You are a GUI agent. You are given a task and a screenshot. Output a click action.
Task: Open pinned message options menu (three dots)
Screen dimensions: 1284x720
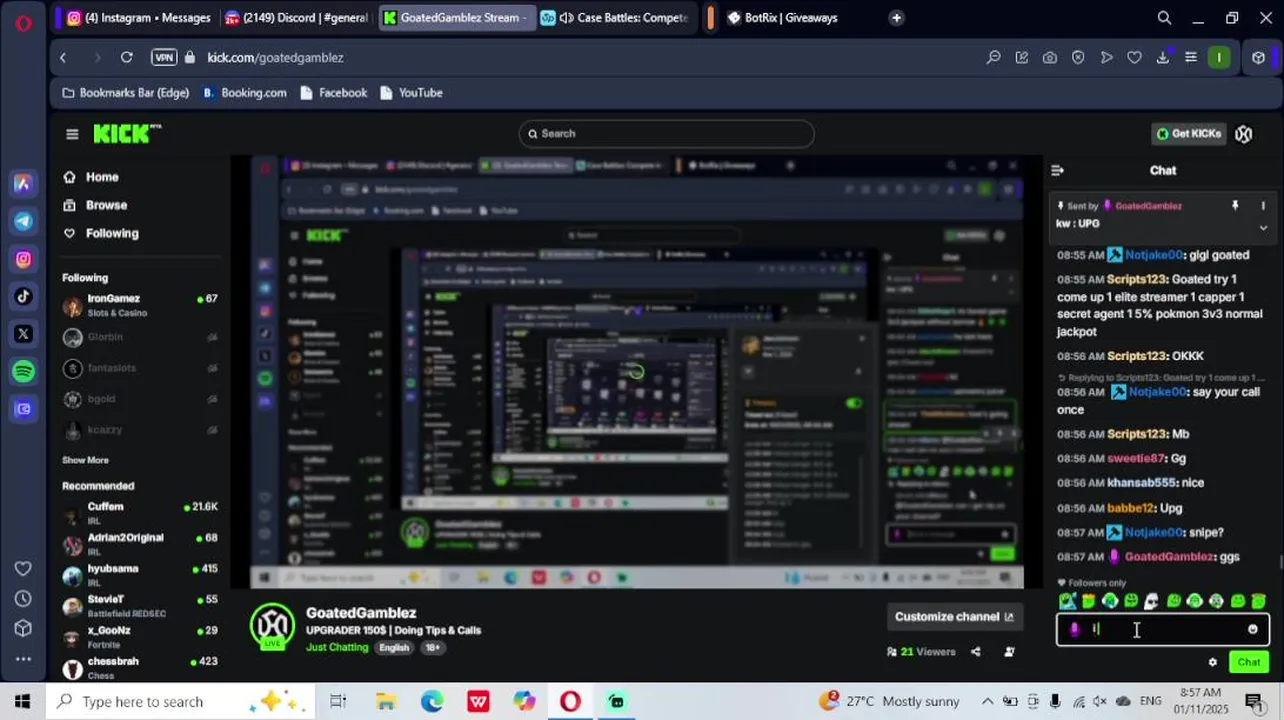(x=1263, y=206)
